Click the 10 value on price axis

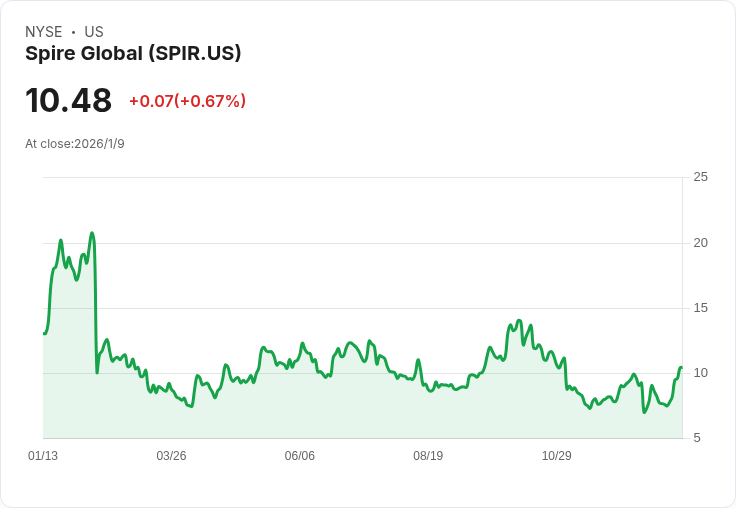click(x=701, y=373)
